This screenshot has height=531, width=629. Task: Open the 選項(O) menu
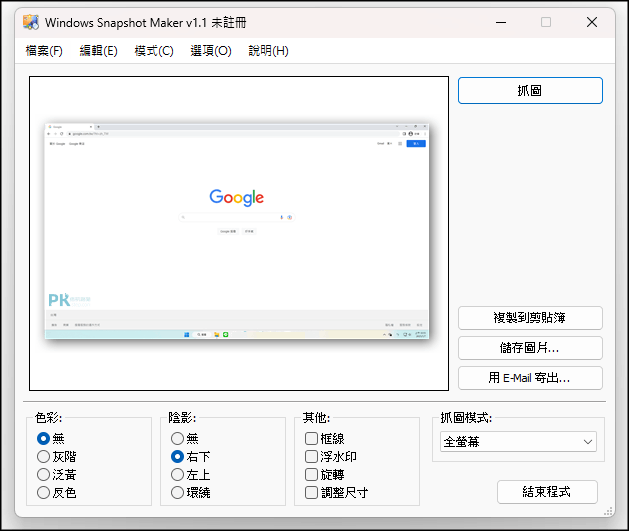coord(211,51)
